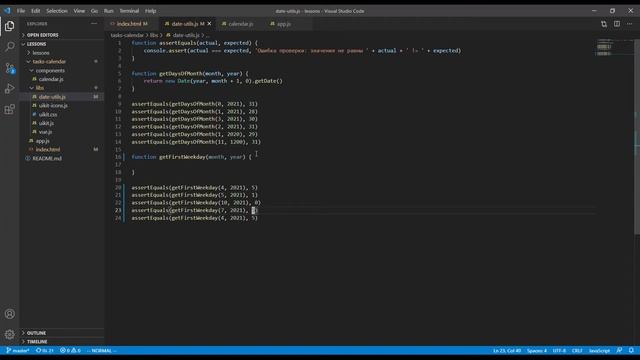640x360 pixels.
Task: Open the Edit menu
Action: (36, 11)
